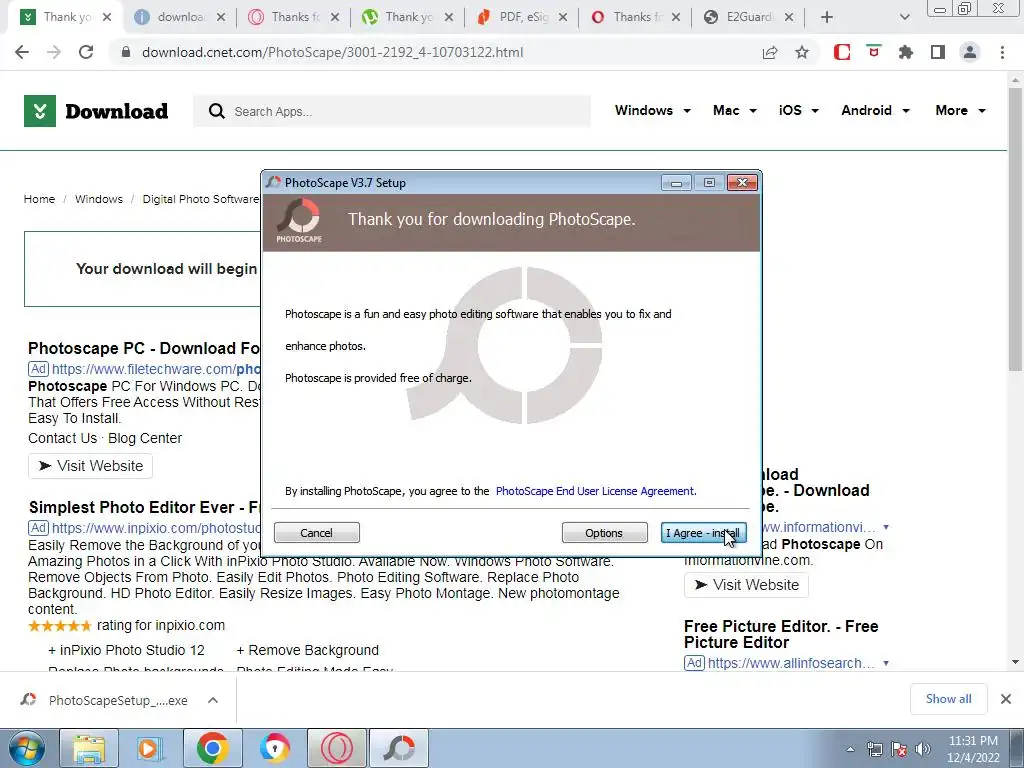
Task: Click the green CNET Download logo icon
Action: 40,111
